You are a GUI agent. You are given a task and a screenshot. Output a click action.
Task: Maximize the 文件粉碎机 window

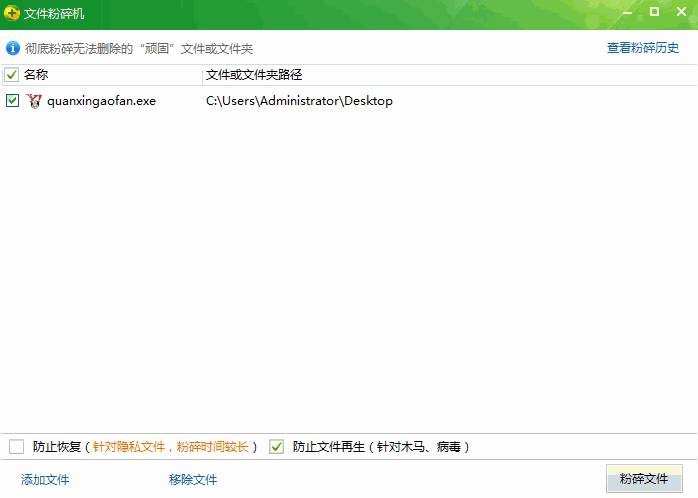[654, 12]
